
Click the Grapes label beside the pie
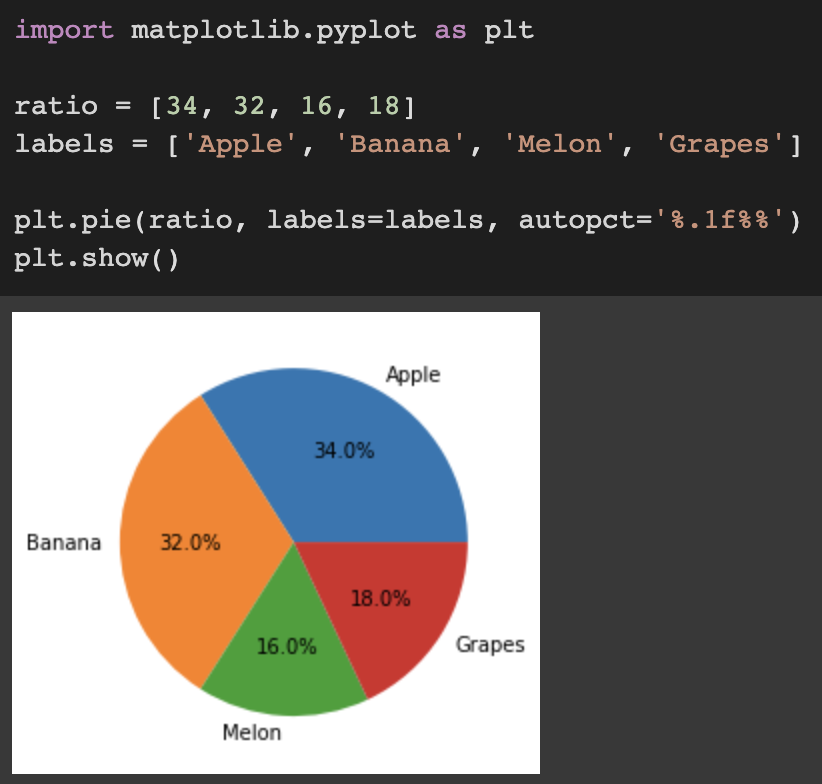click(490, 645)
